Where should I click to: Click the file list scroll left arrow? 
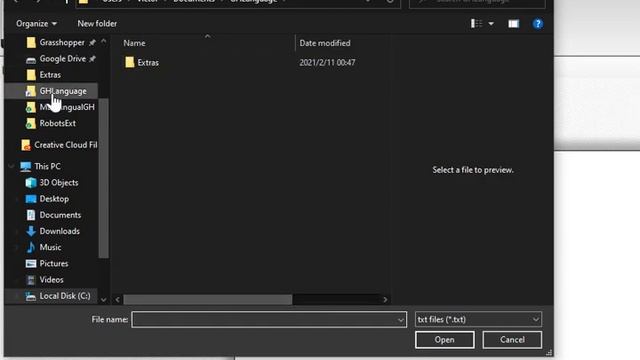118,300
